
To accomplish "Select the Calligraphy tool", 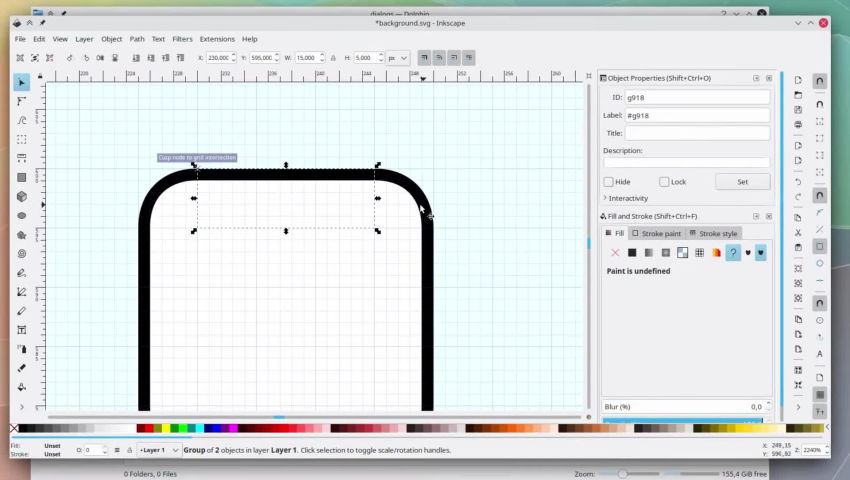I will 22,311.
